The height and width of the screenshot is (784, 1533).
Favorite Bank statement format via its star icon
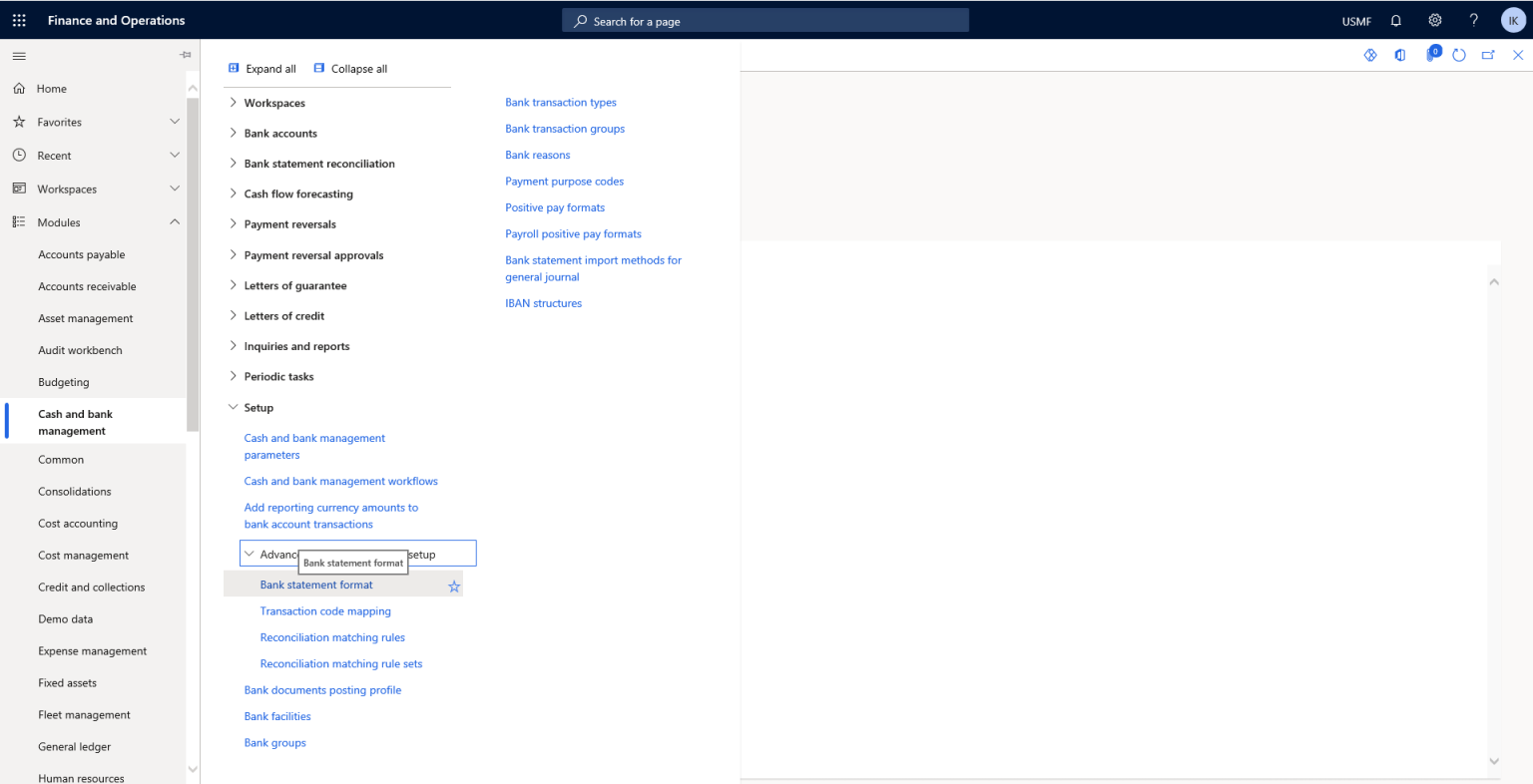454,586
